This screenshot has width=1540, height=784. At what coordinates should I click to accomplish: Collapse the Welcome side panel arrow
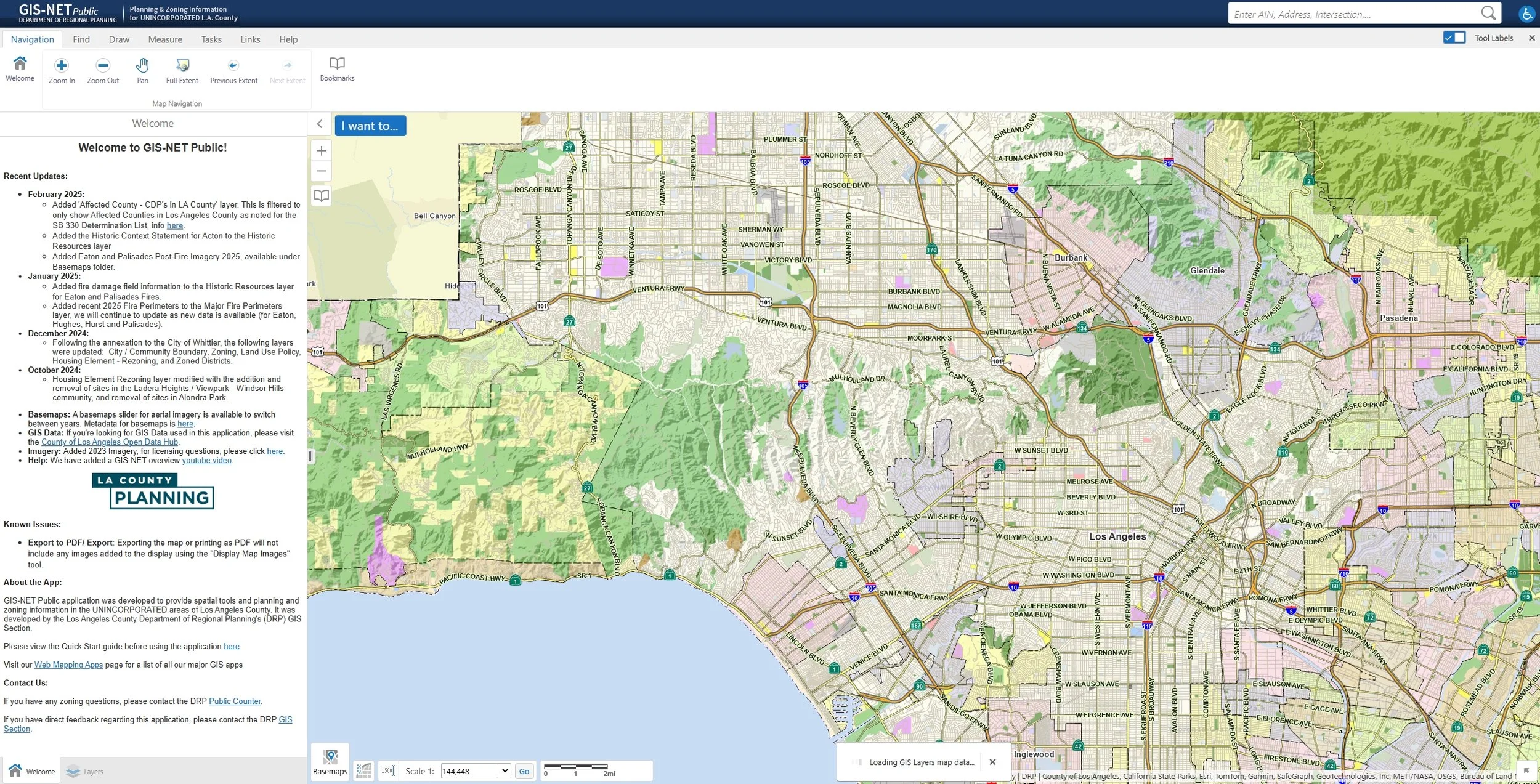click(x=320, y=124)
